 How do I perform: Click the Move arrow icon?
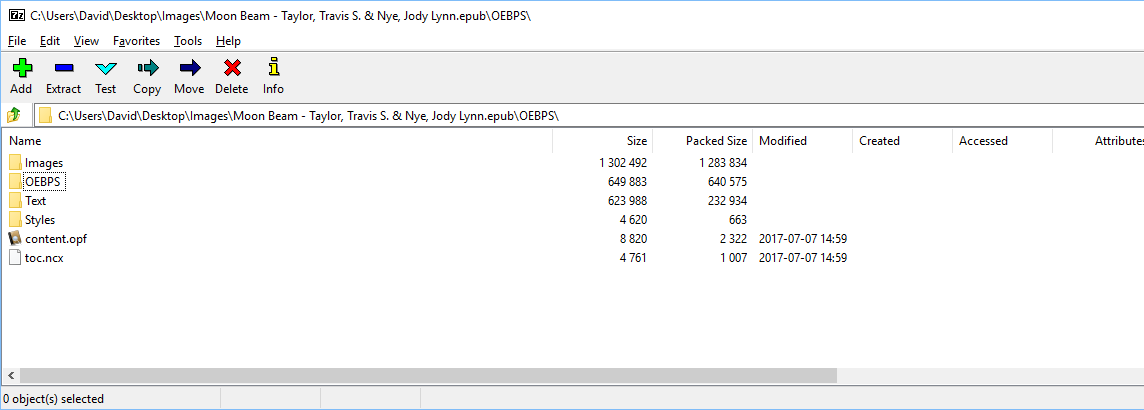click(x=189, y=68)
